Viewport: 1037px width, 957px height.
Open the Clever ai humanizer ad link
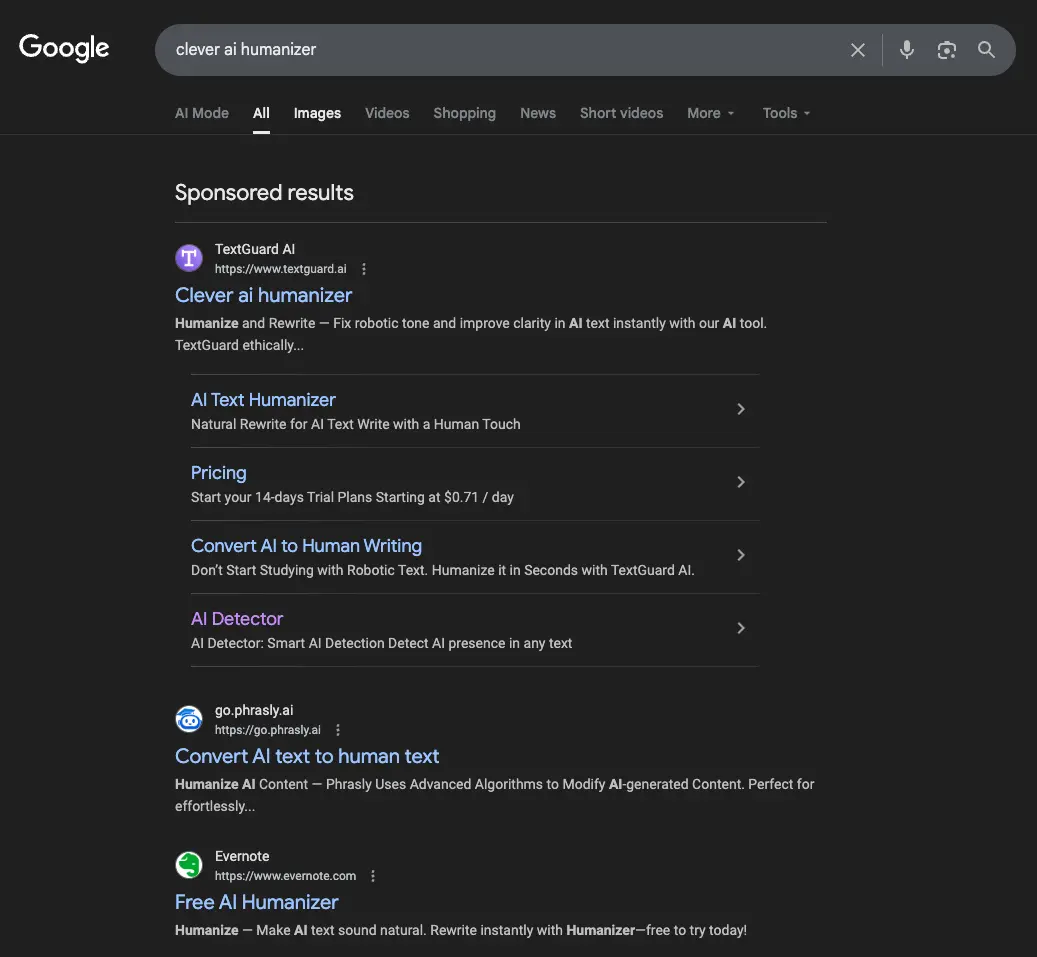[x=263, y=295]
